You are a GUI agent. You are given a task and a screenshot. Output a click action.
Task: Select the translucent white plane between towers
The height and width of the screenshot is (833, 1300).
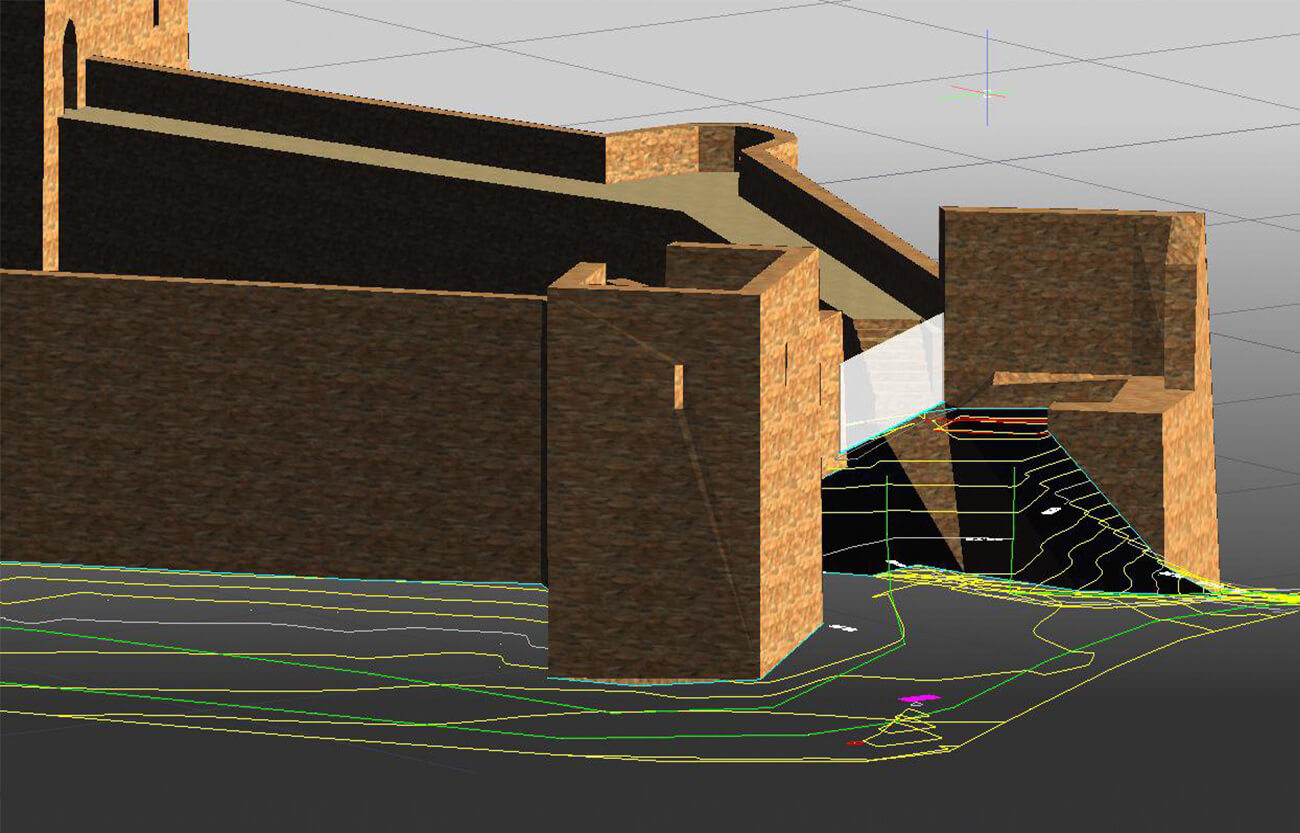(x=892, y=381)
